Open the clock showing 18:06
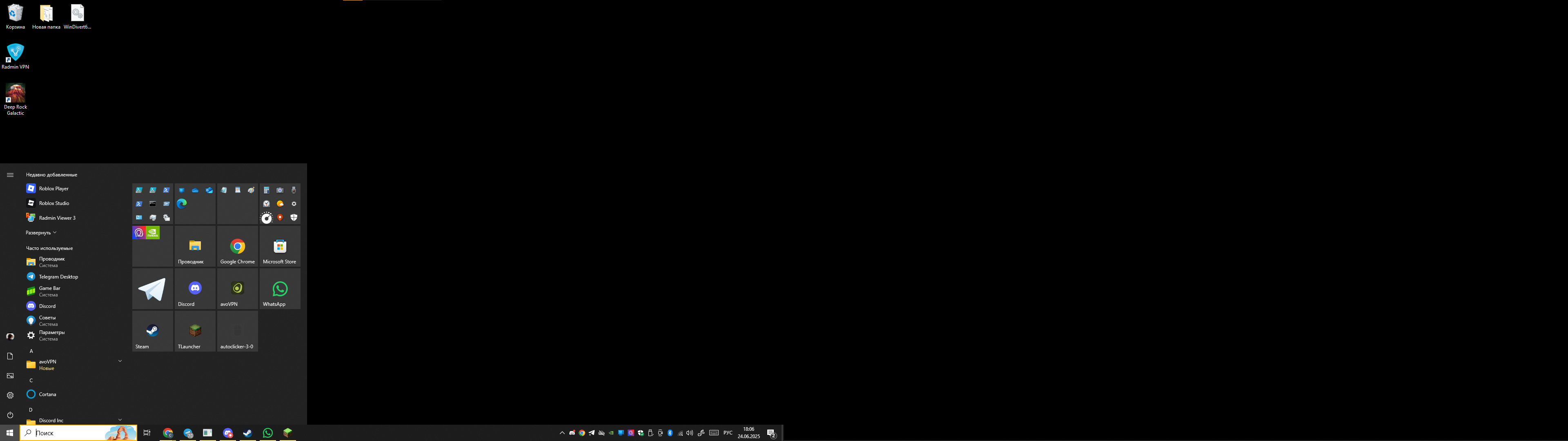Image resolution: width=1568 pixels, height=441 pixels. (x=749, y=433)
